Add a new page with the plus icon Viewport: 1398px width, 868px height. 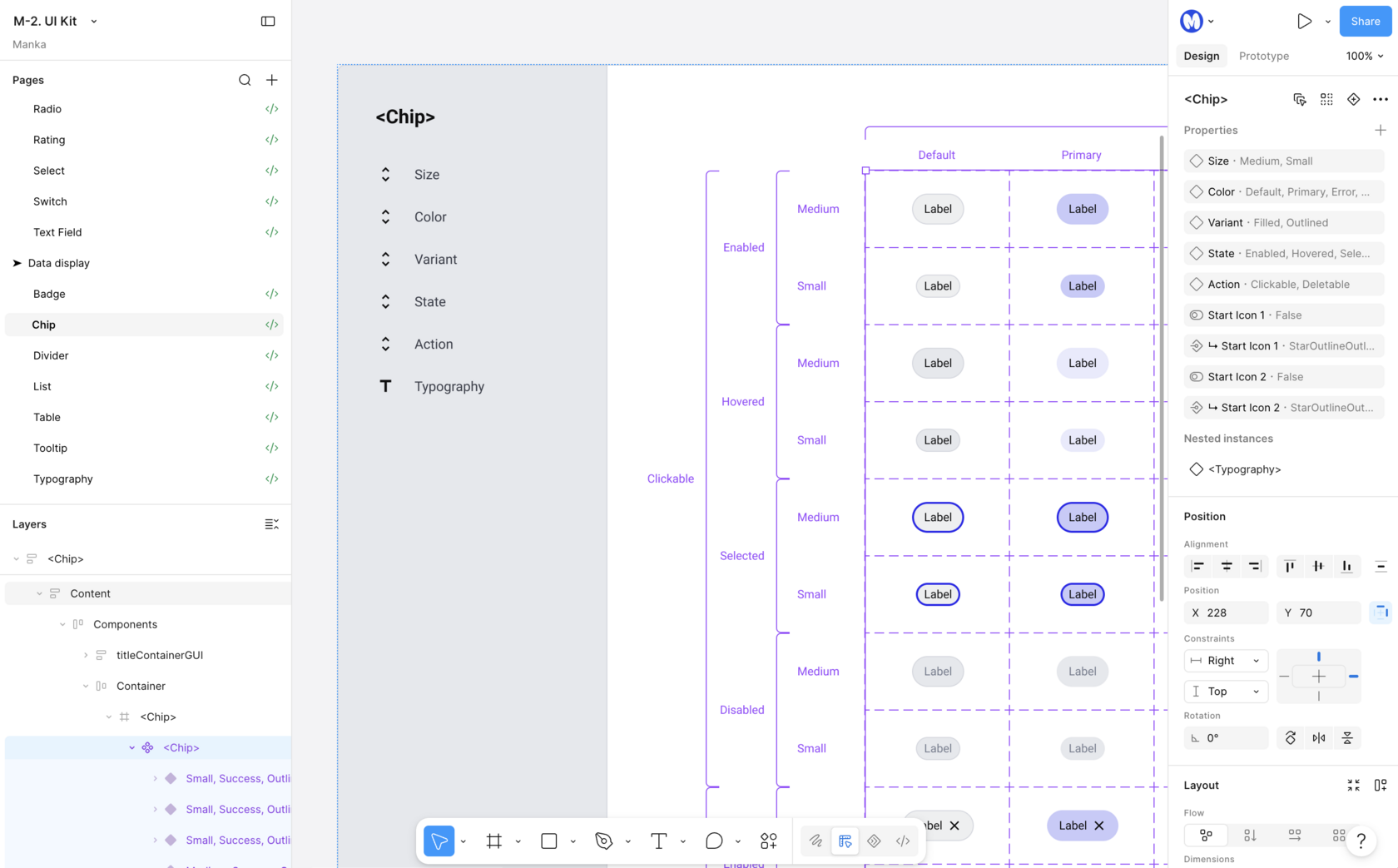272,80
